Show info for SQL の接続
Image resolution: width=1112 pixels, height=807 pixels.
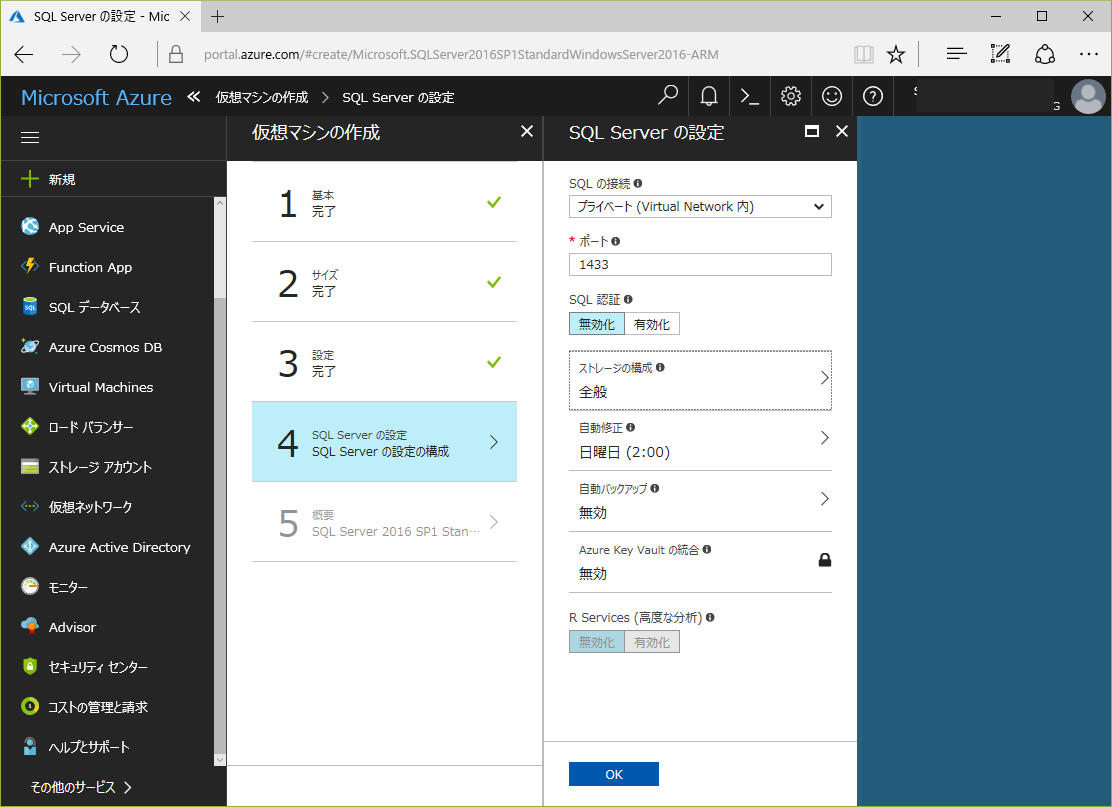(638, 184)
